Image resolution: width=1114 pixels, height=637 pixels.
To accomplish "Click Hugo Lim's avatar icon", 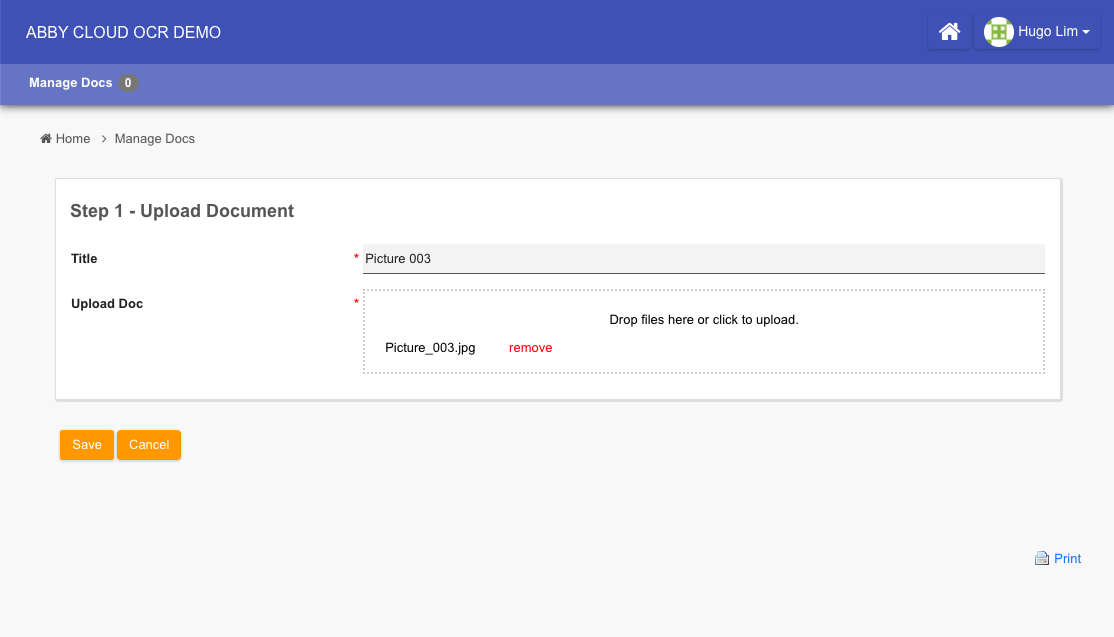I will [998, 32].
